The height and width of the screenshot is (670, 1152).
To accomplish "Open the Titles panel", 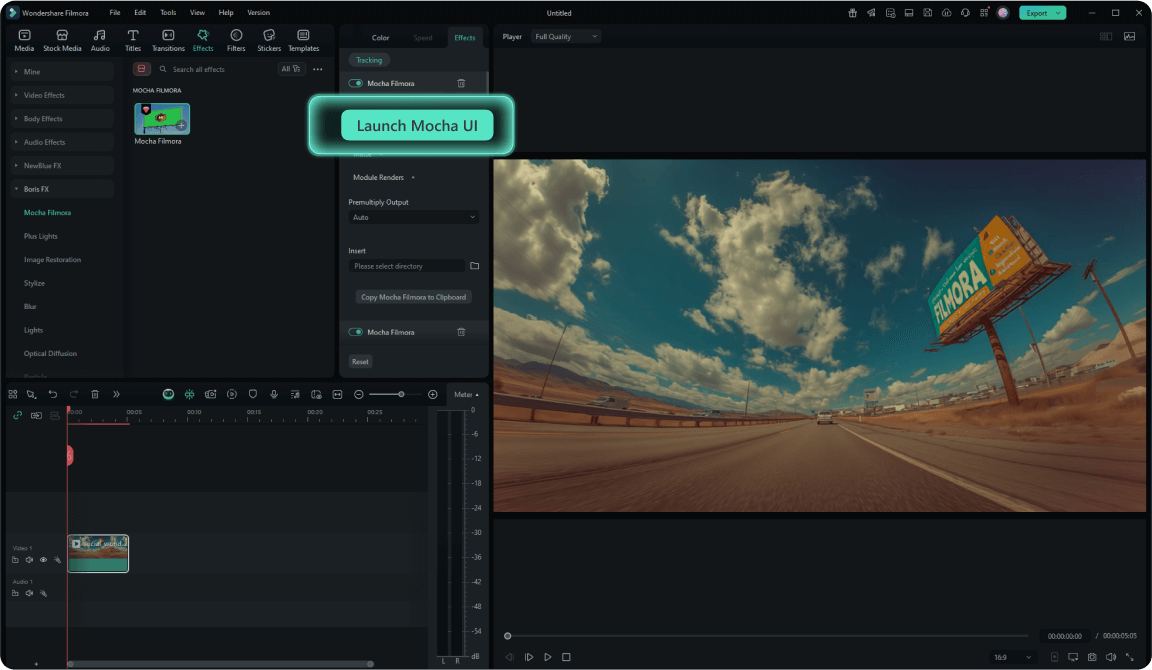I will 132,40.
